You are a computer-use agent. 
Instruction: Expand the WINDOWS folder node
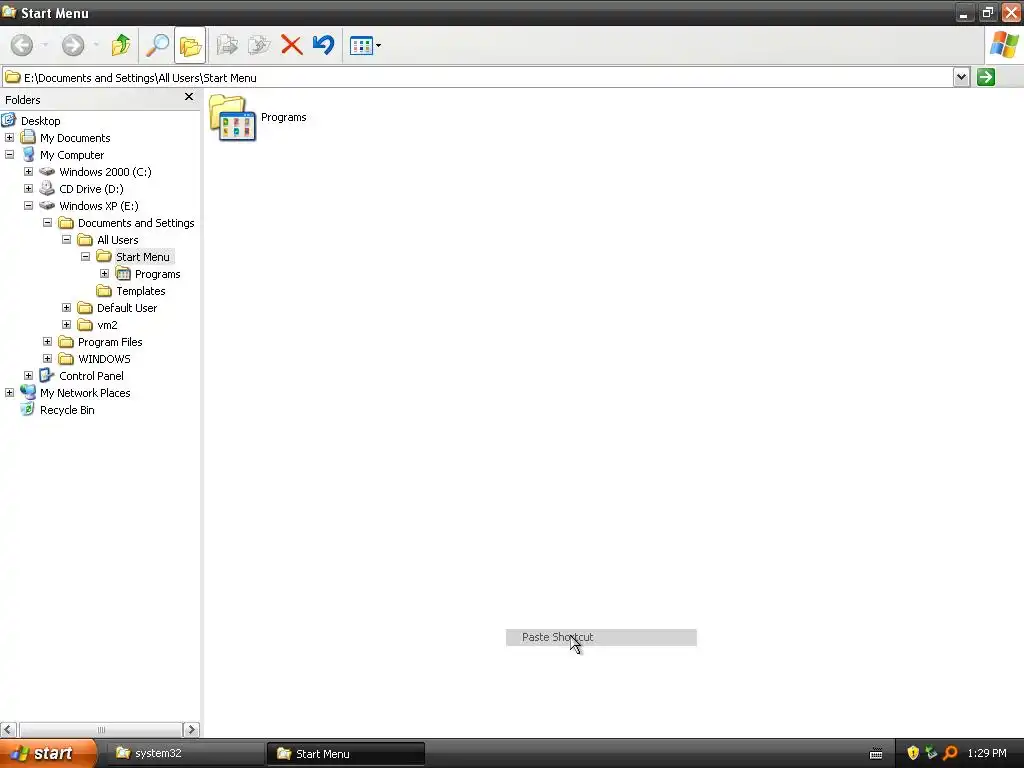[x=47, y=359]
